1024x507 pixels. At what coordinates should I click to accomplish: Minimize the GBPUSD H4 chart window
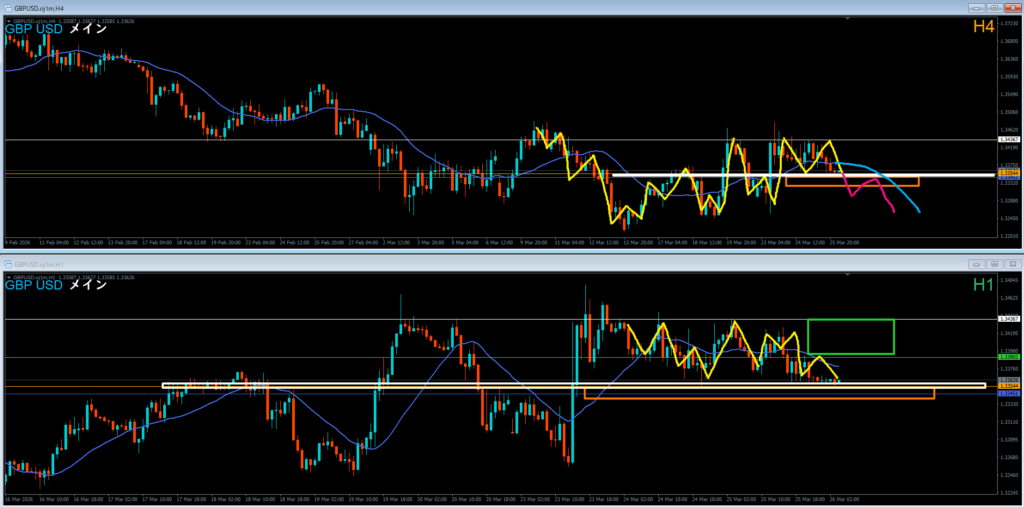coord(977,8)
